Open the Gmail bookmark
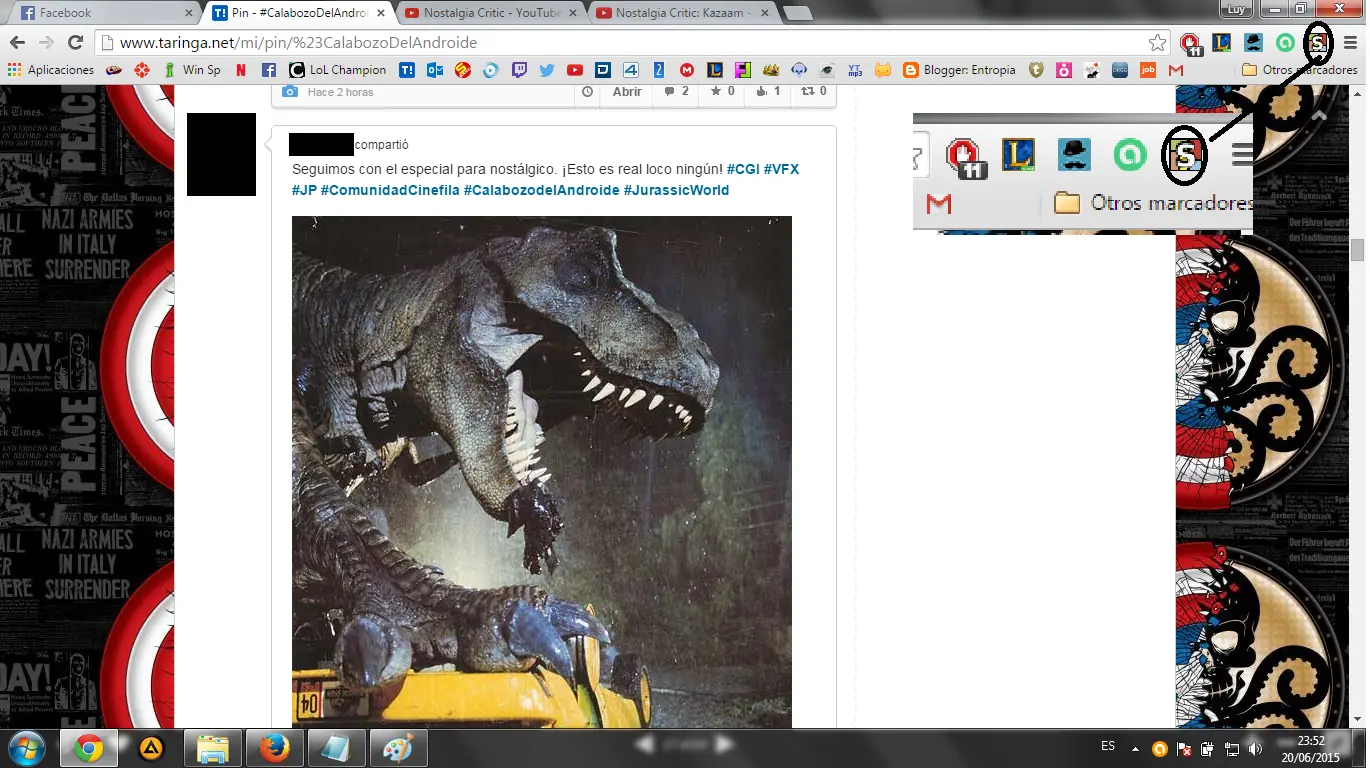The height and width of the screenshot is (768, 1370). tap(1176, 70)
